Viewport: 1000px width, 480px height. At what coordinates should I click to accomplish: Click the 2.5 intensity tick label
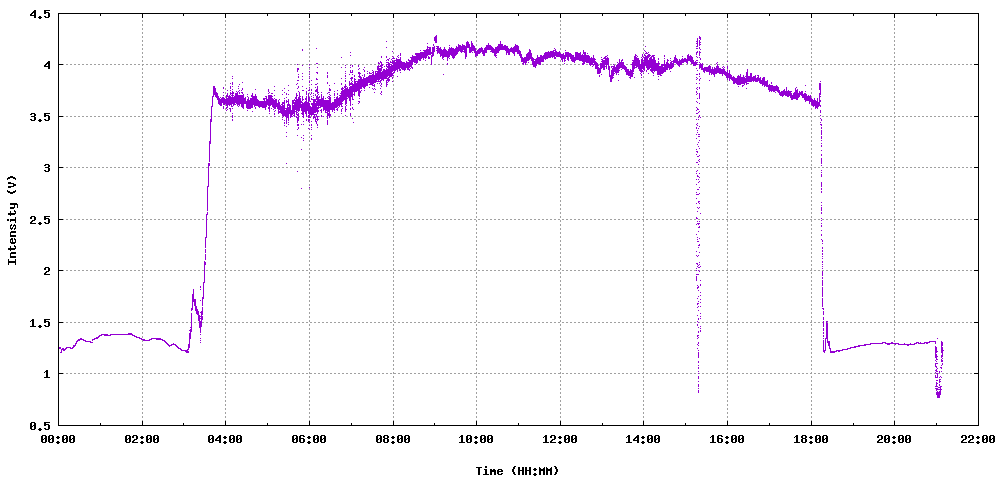(x=40, y=219)
